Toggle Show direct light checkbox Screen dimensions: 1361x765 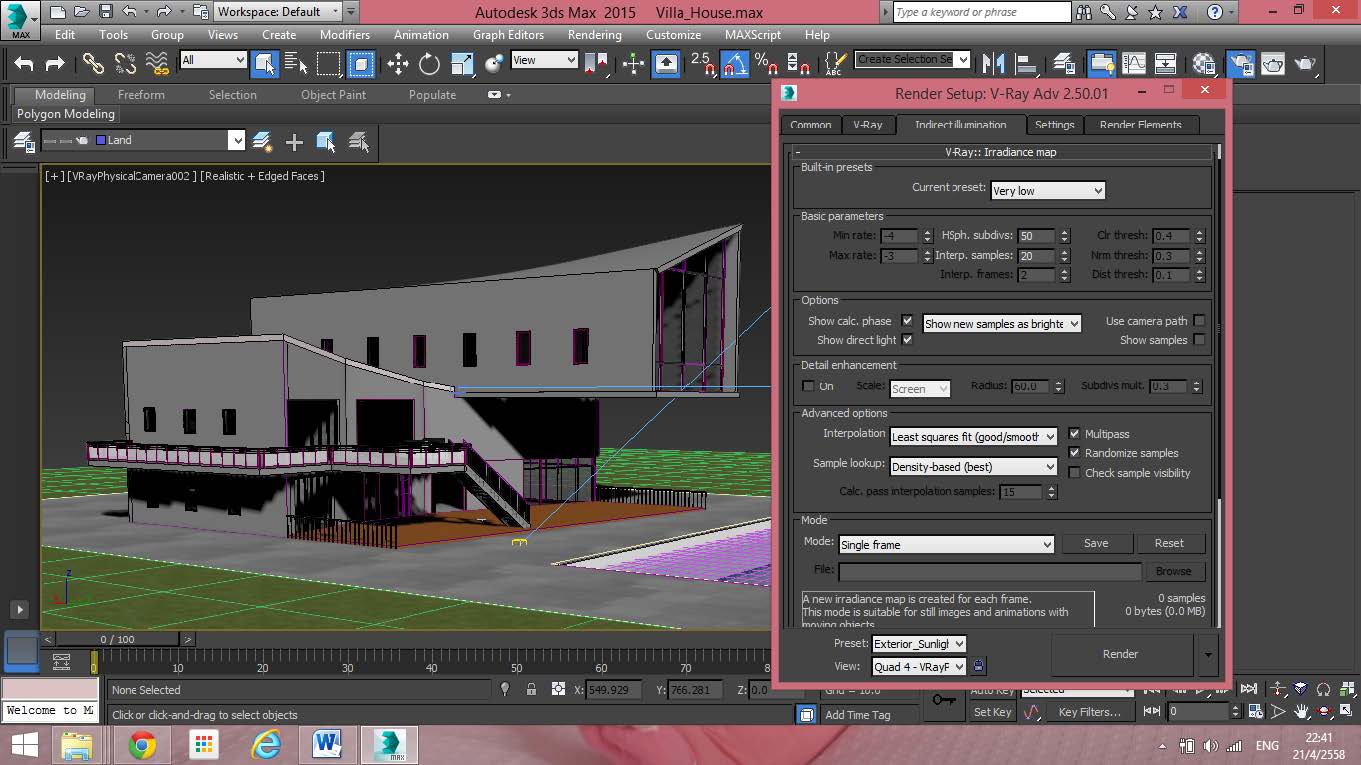(x=907, y=340)
